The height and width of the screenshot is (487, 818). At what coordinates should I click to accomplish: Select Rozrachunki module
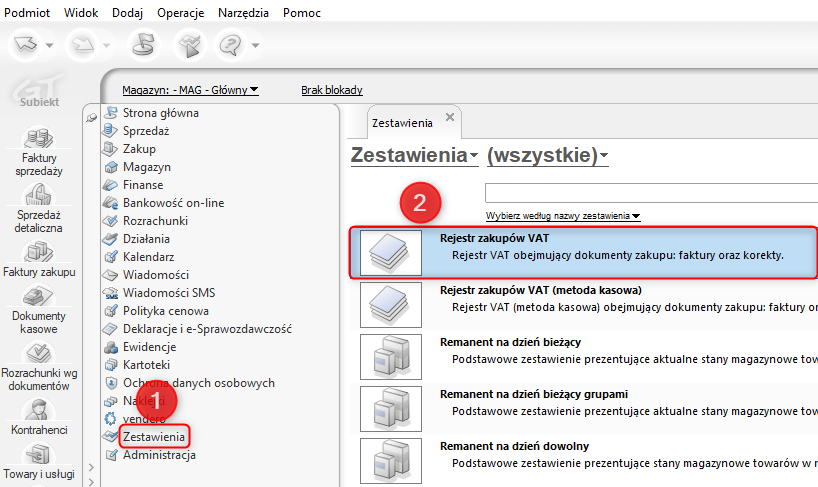pos(155,221)
